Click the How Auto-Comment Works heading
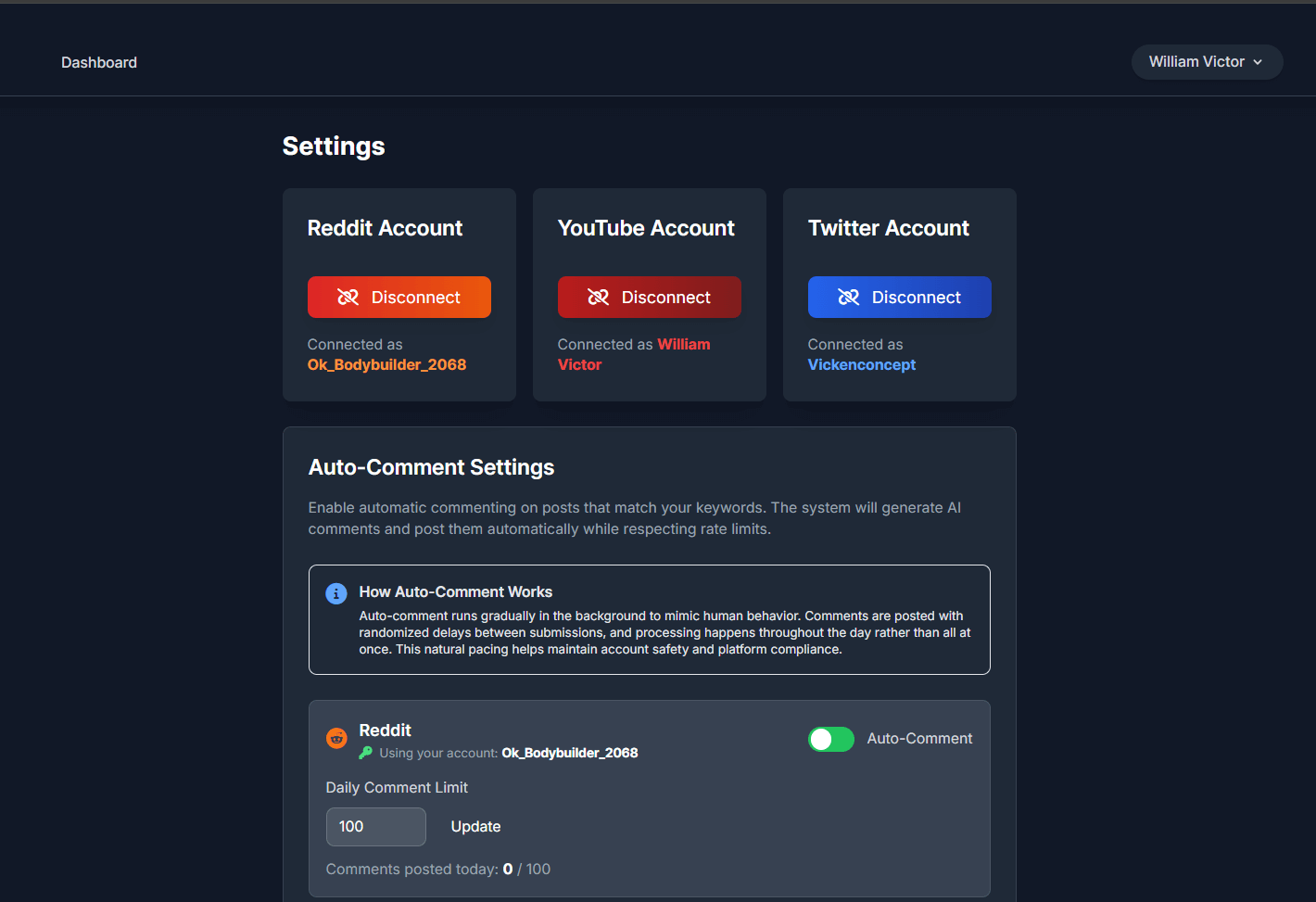1316x902 pixels. (455, 592)
